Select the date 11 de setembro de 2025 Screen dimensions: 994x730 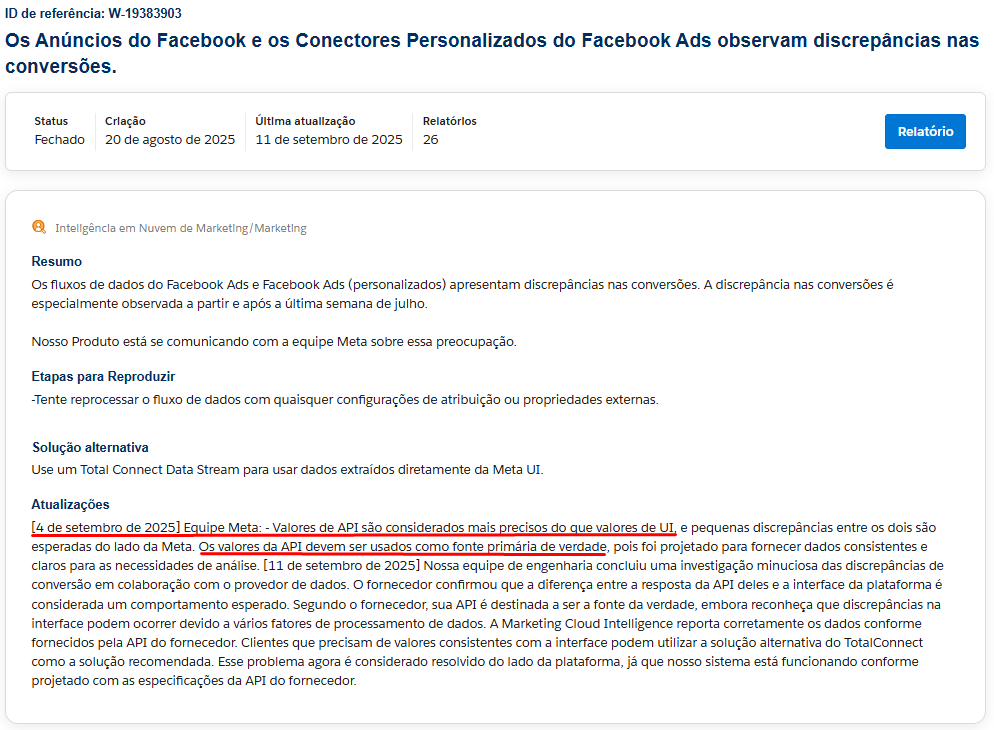point(329,140)
